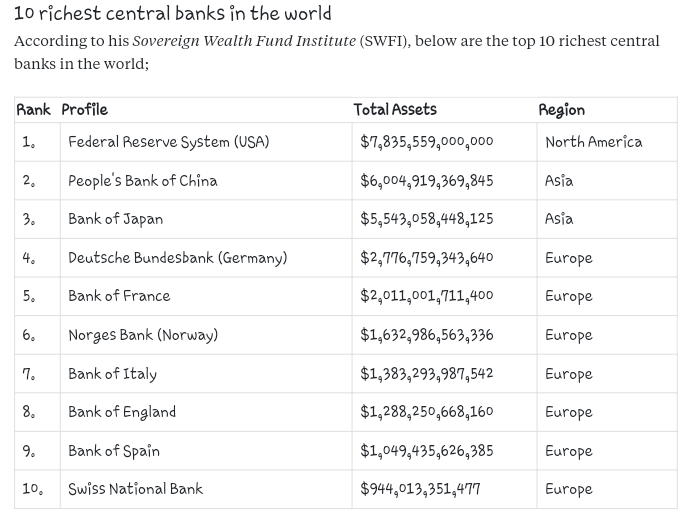Click the Rank column header
688x511 pixels.
(33, 110)
